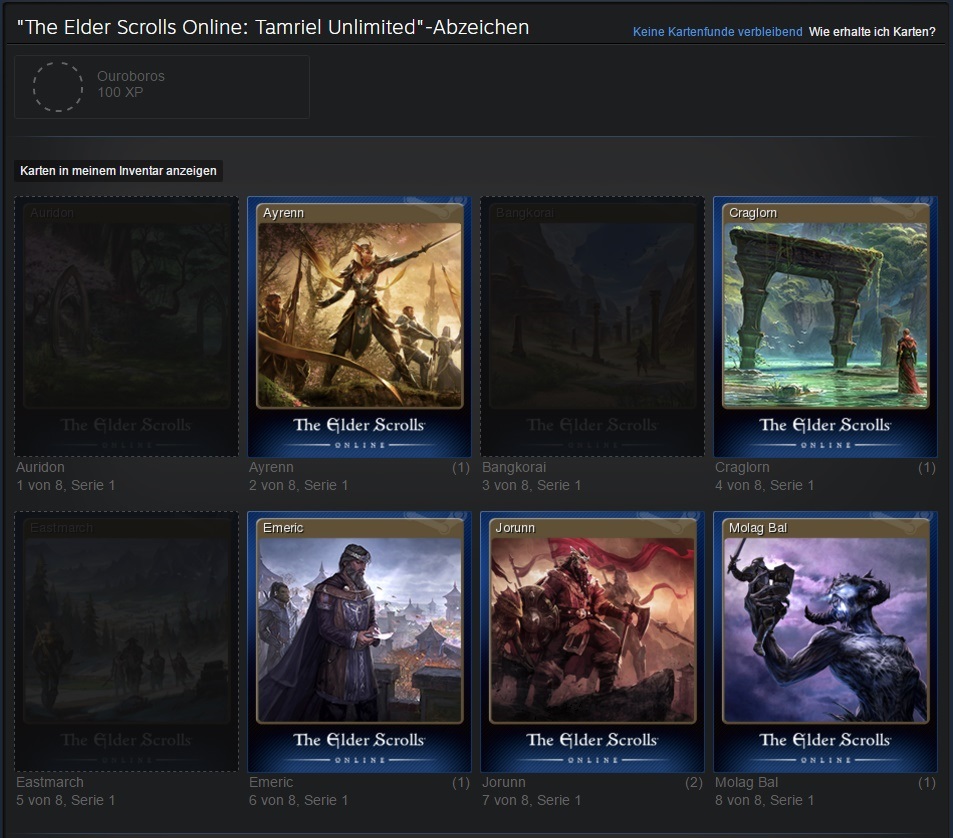This screenshot has height=838, width=953.
Task: Click the 'Ayrenn' caption below card
Action: (x=271, y=467)
